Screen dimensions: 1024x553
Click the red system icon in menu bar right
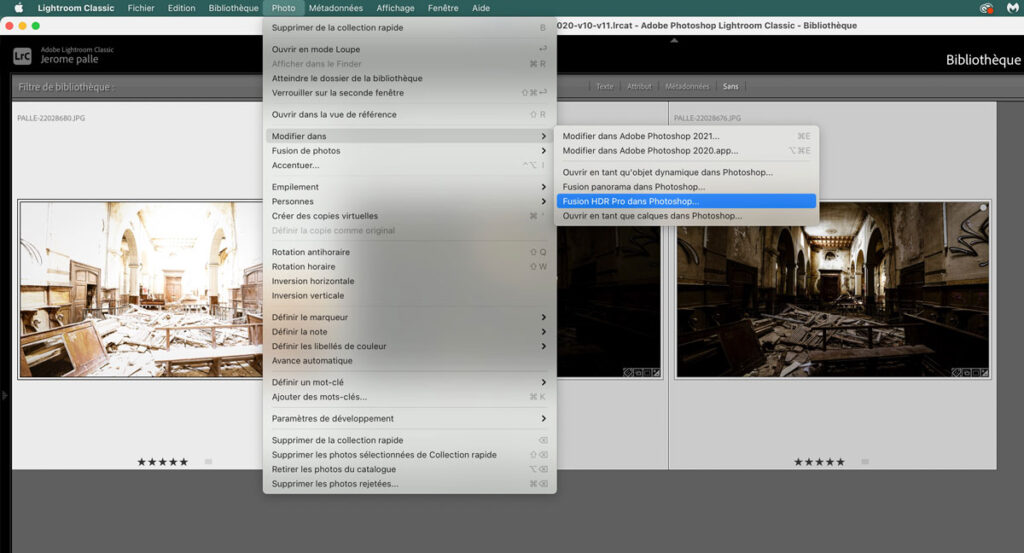pyautogui.click(x=986, y=8)
